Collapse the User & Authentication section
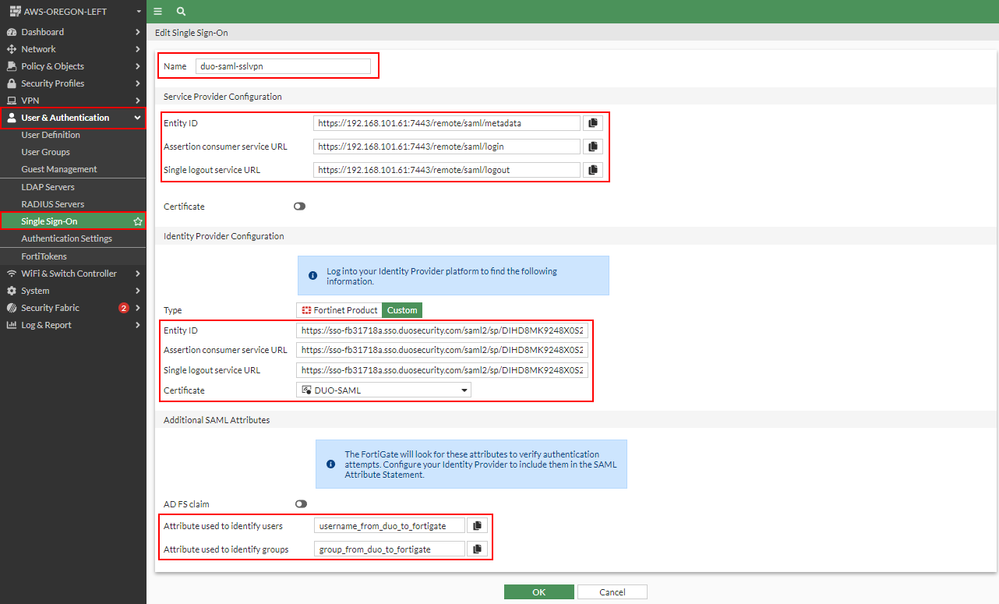 click(138, 118)
